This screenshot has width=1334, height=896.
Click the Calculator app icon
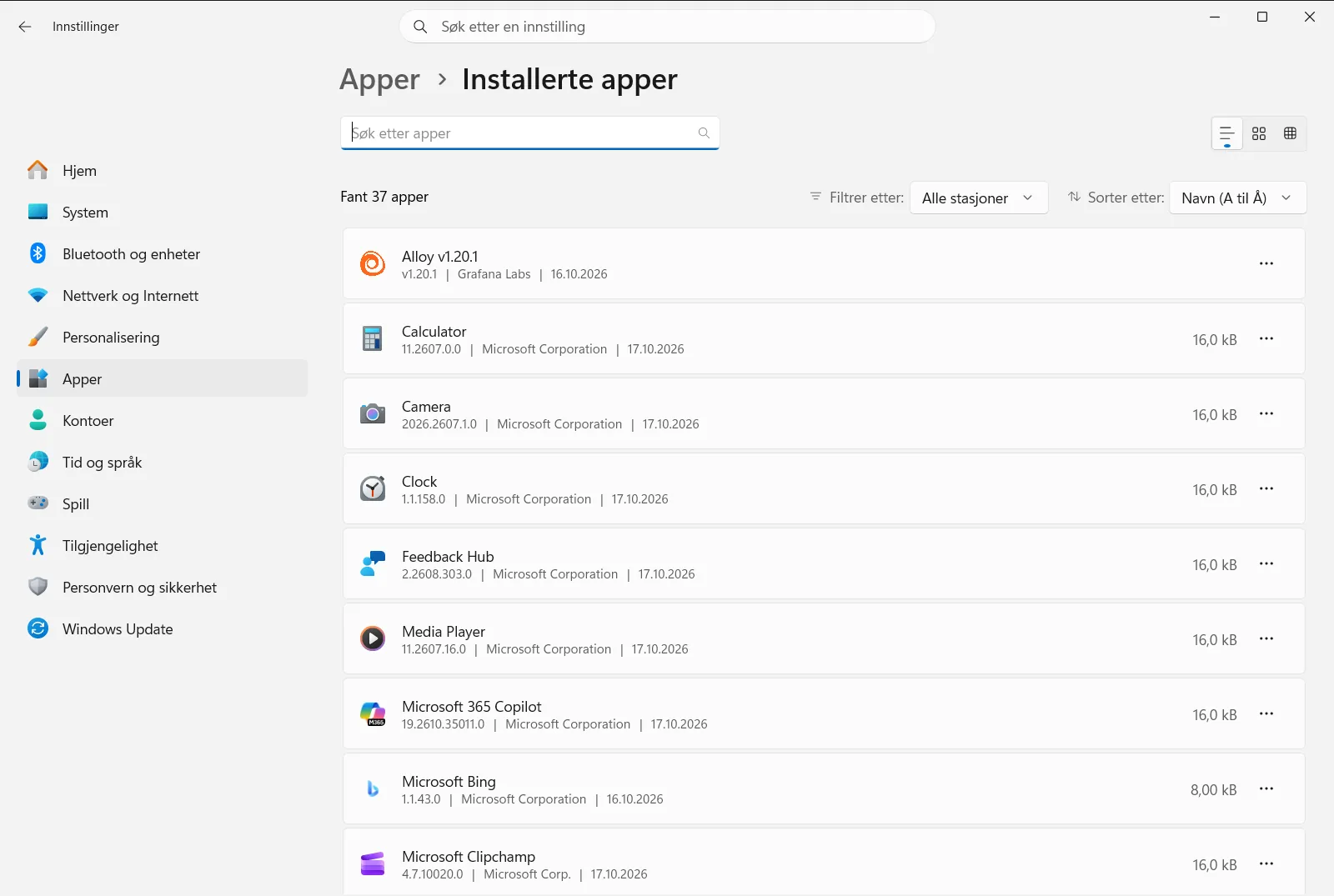pyautogui.click(x=373, y=338)
